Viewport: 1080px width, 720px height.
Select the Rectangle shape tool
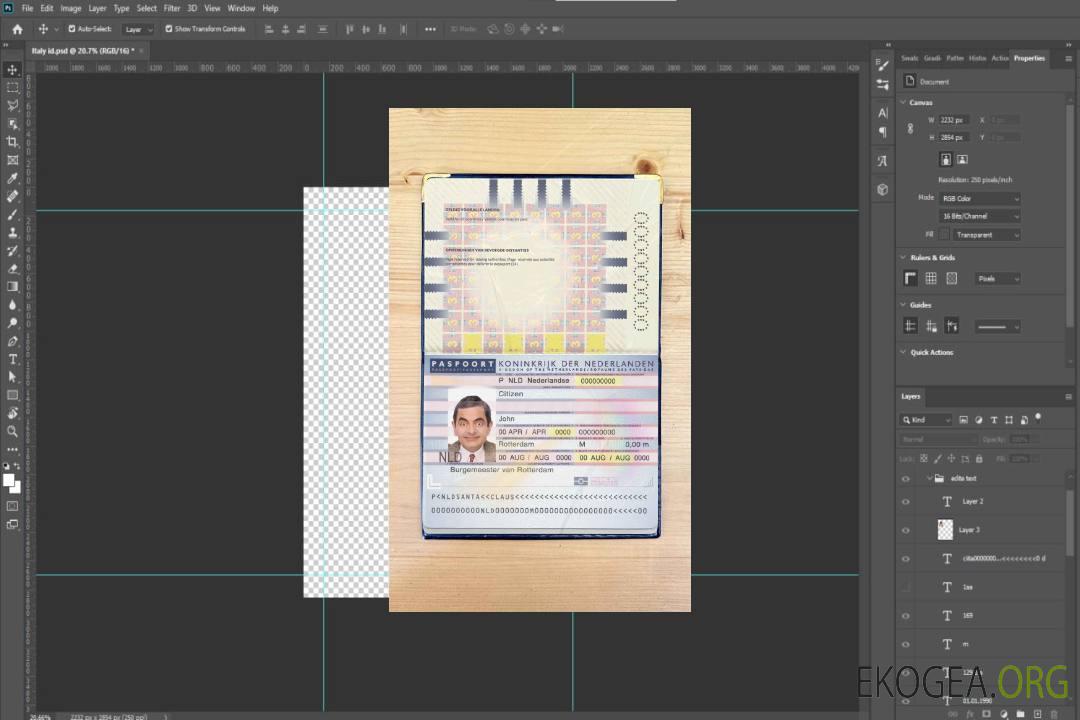(12, 395)
